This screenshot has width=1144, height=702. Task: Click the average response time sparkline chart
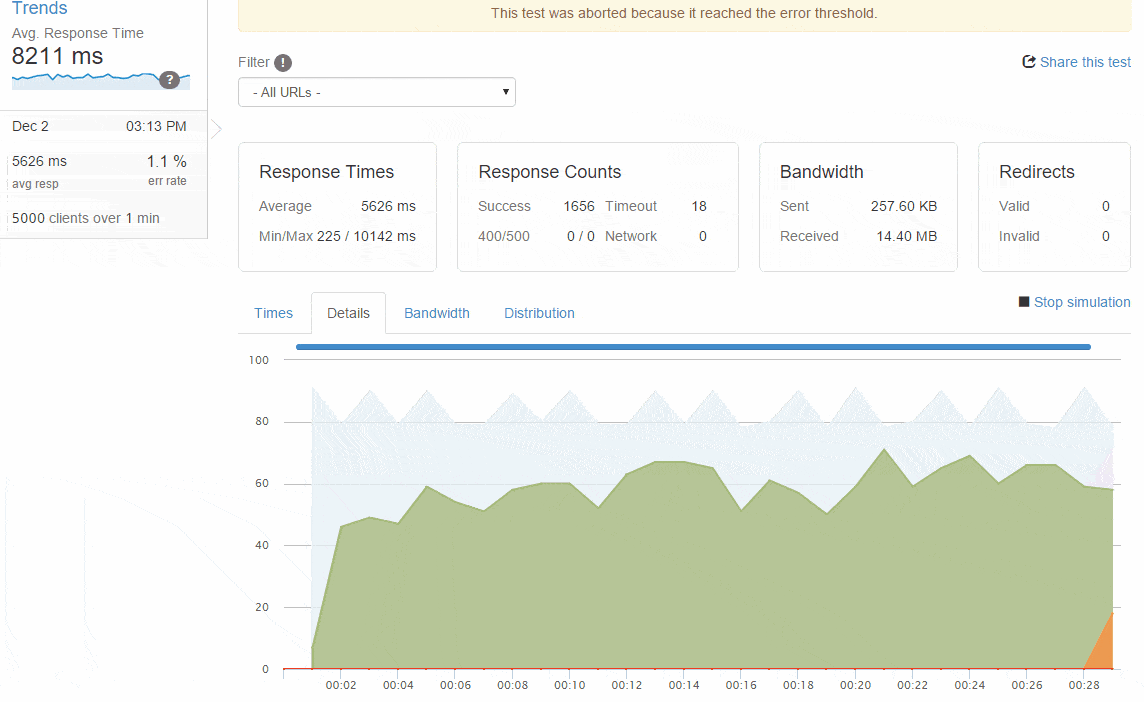(101, 80)
